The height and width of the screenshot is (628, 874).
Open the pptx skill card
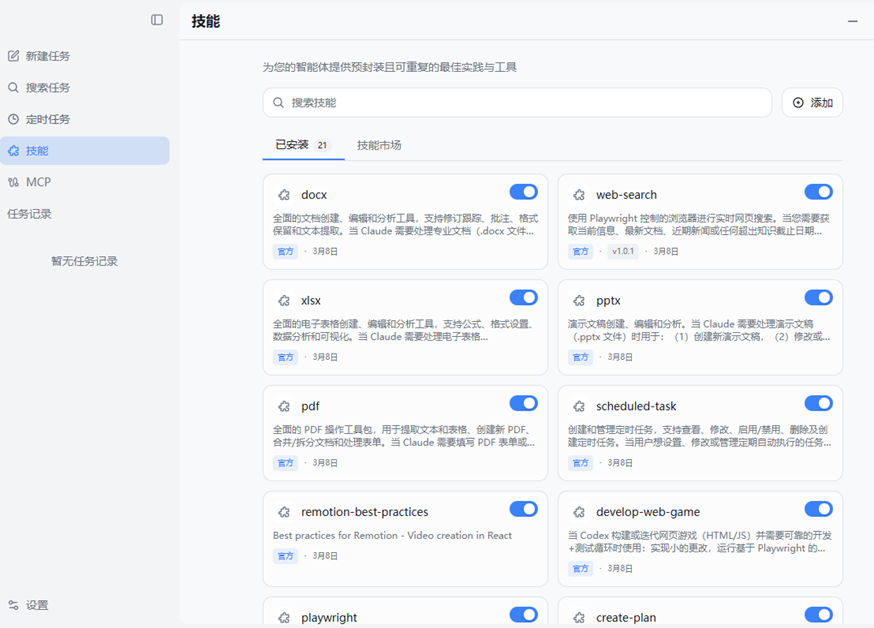[x=700, y=327]
